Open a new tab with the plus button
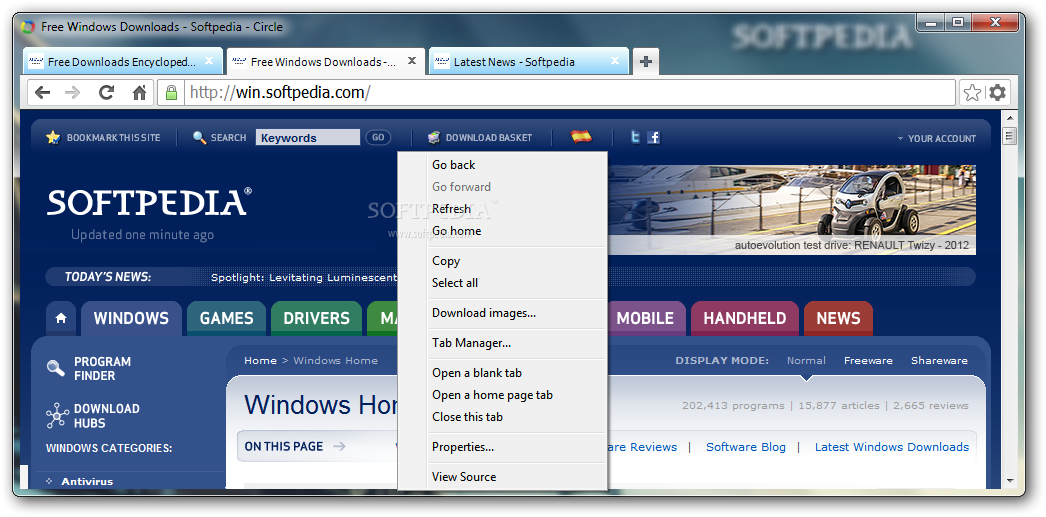1046x517 pixels. click(645, 61)
